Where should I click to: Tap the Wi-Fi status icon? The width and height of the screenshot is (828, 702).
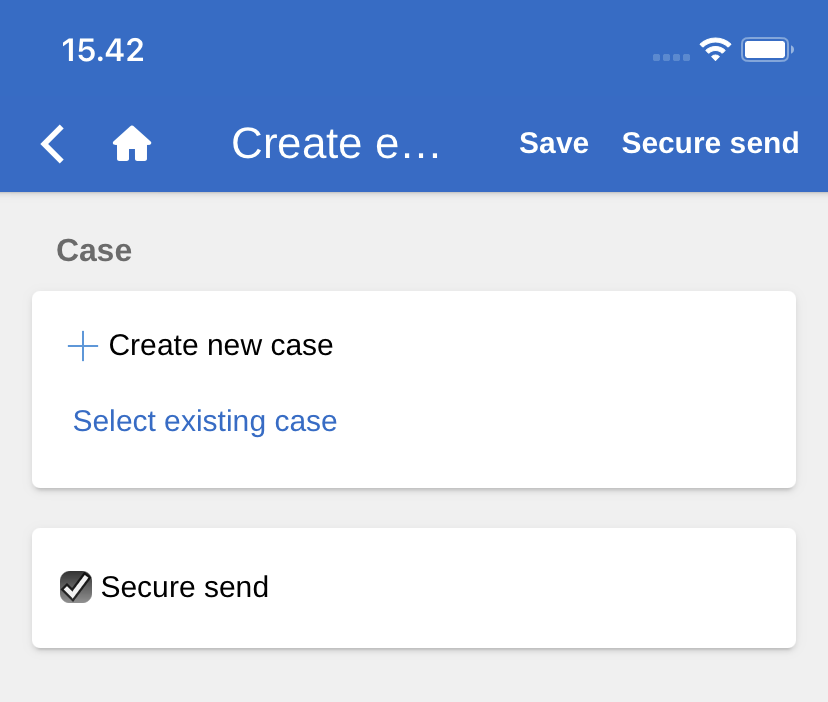715,49
